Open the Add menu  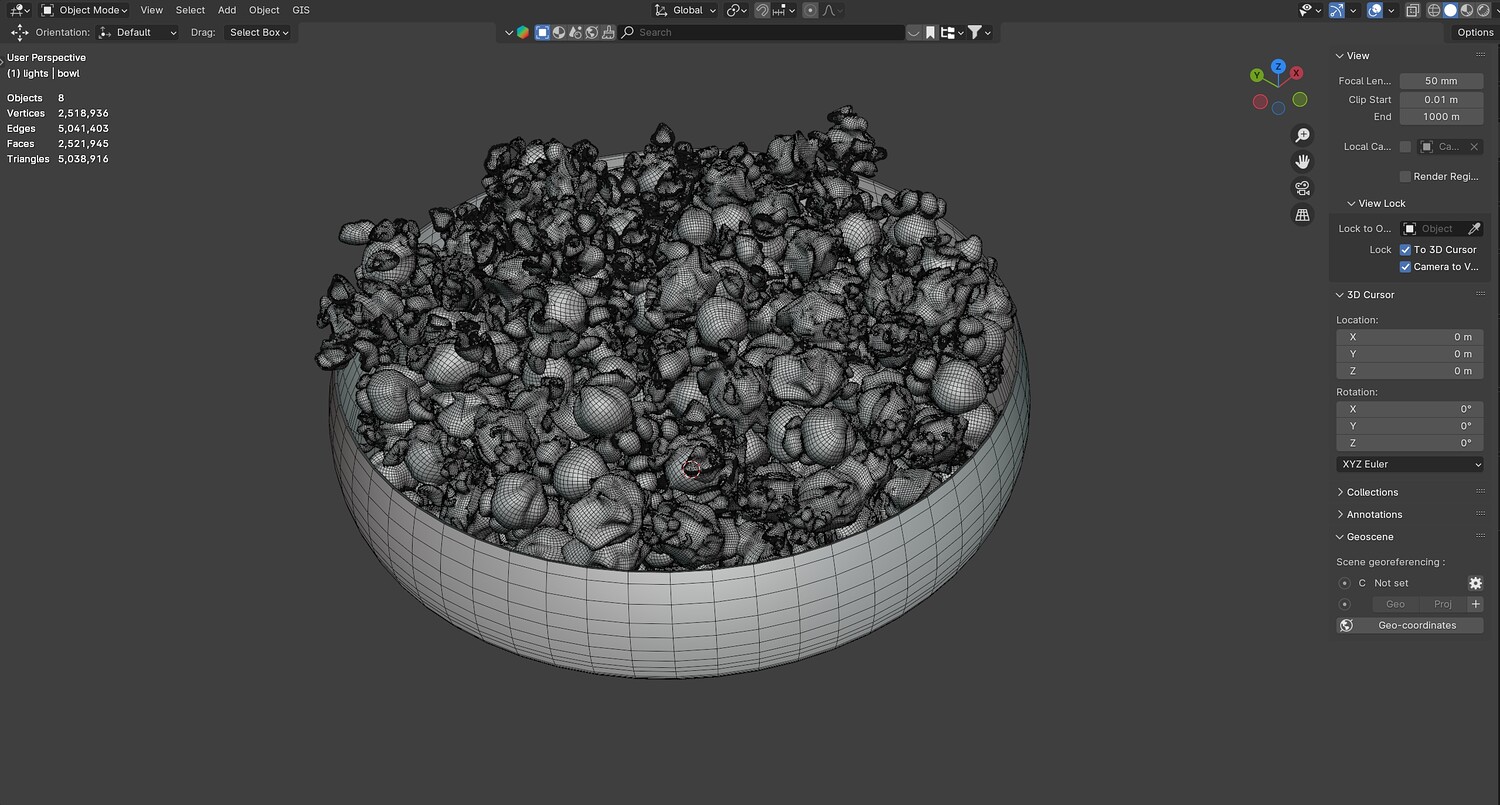coord(227,10)
